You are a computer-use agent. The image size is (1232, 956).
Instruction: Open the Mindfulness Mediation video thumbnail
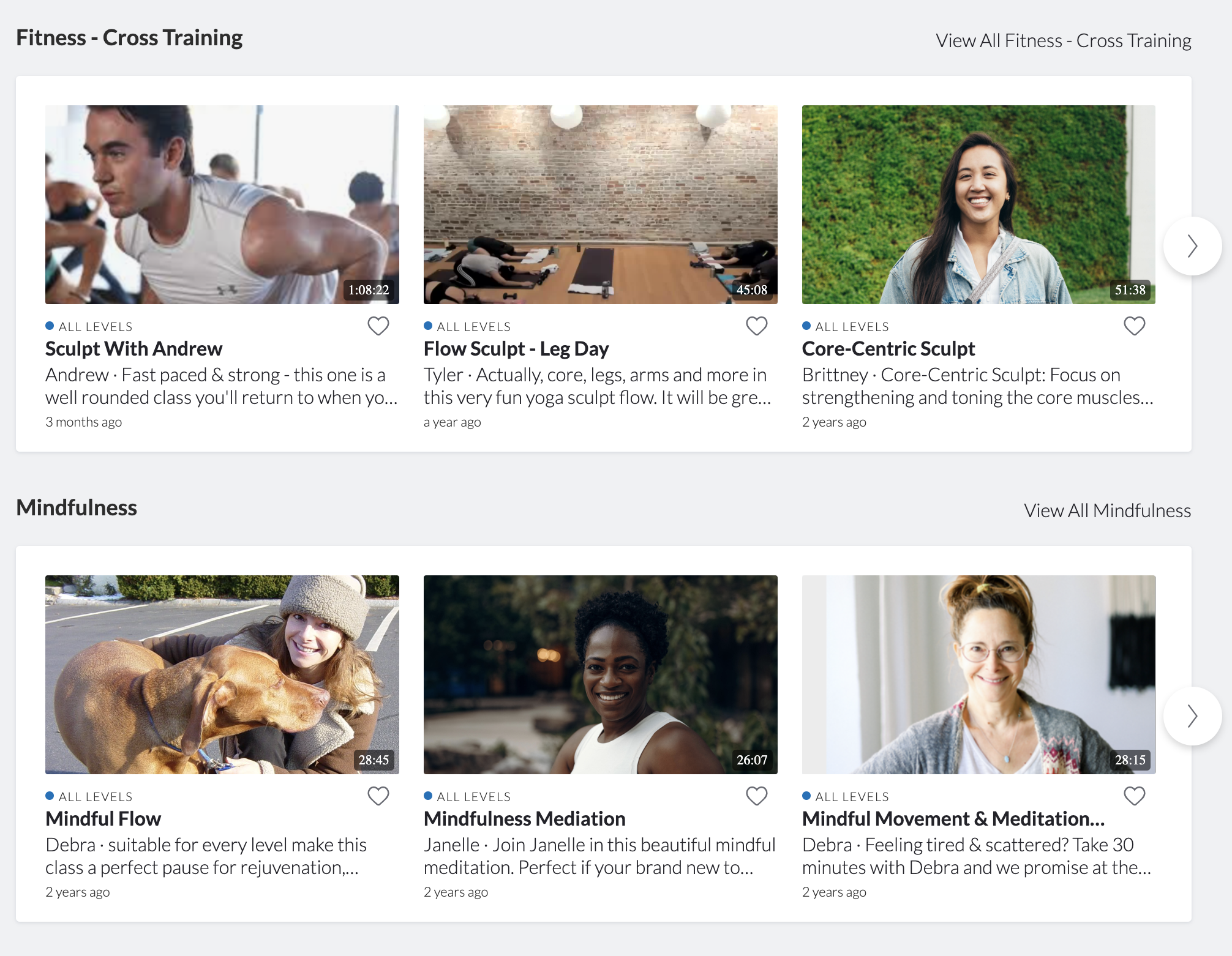pyautogui.click(x=600, y=674)
